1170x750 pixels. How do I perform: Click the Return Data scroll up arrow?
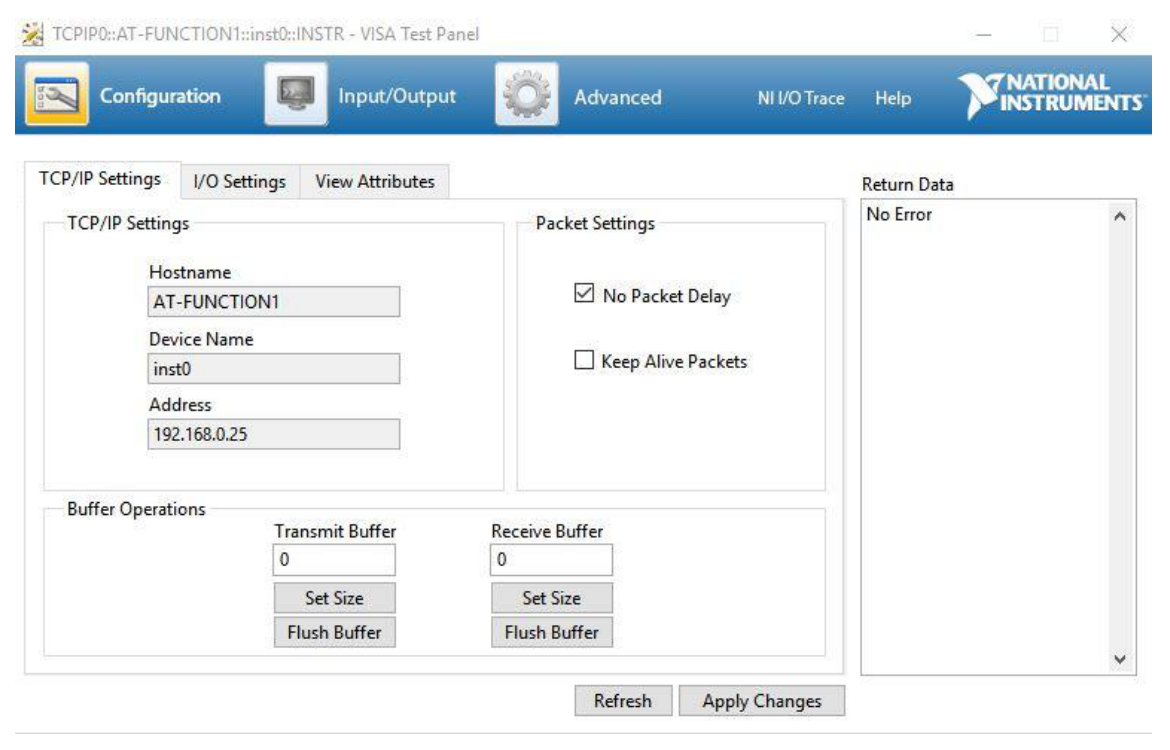[x=1119, y=216]
